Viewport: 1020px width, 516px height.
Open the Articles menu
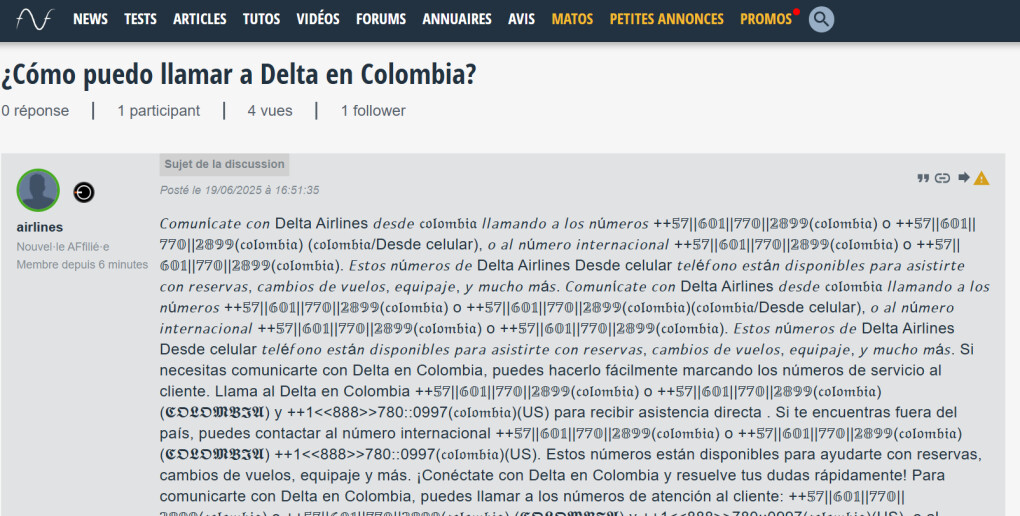(200, 20)
